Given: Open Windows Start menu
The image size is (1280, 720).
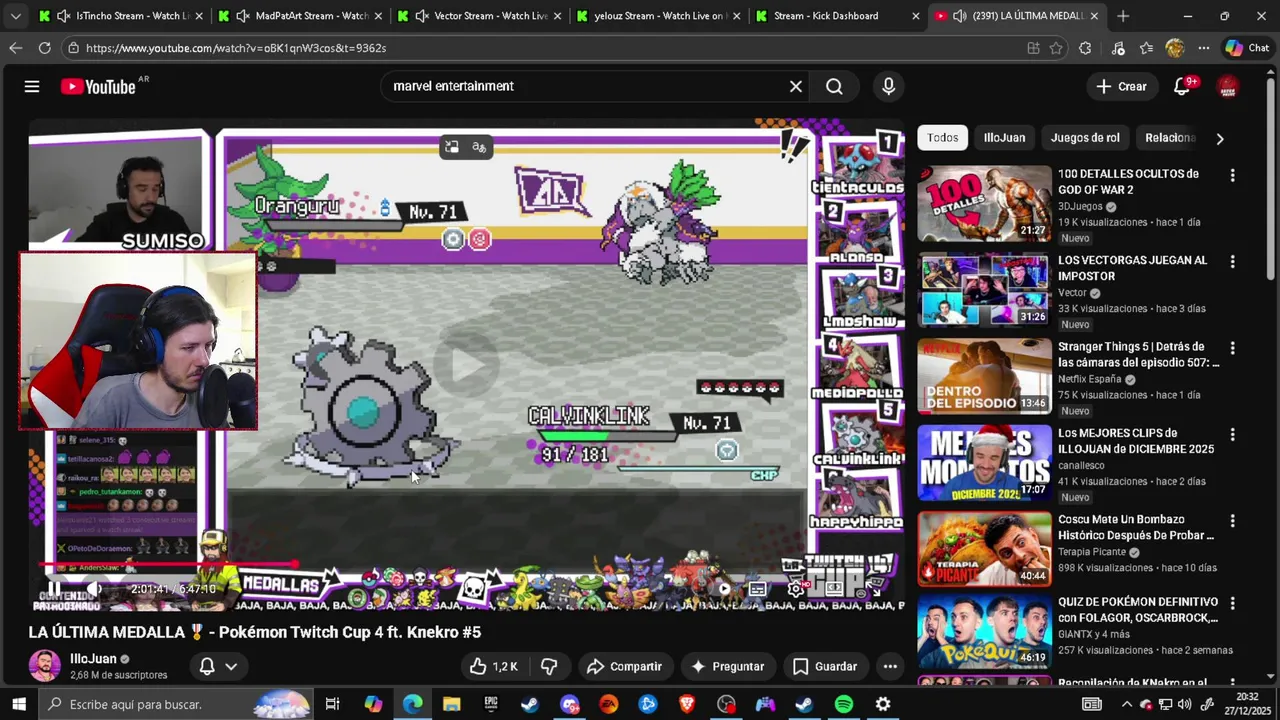Looking at the screenshot, I should [18, 704].
